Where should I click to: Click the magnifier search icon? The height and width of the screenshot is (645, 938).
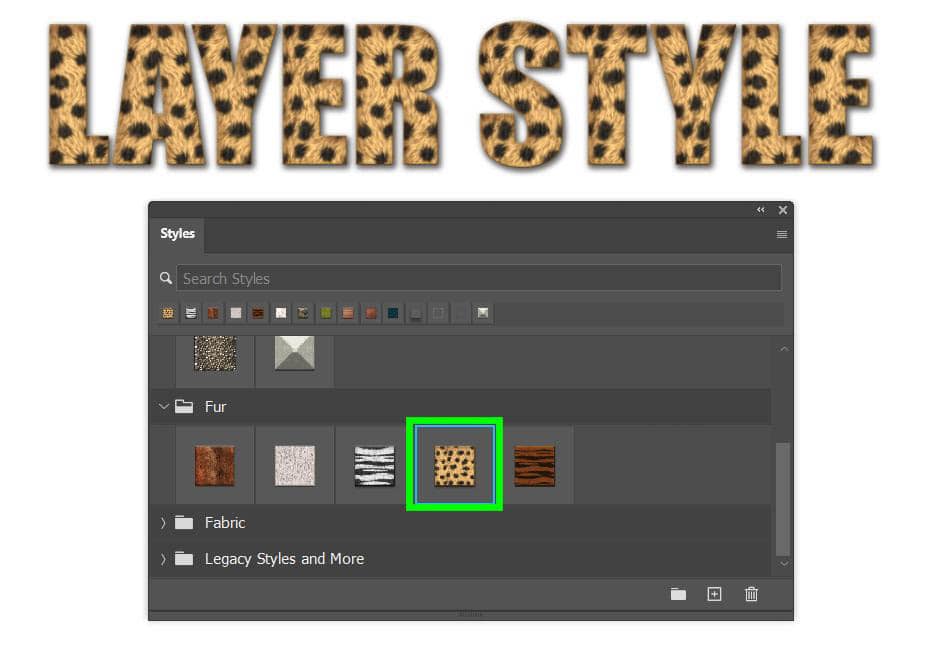click(166, 278)
